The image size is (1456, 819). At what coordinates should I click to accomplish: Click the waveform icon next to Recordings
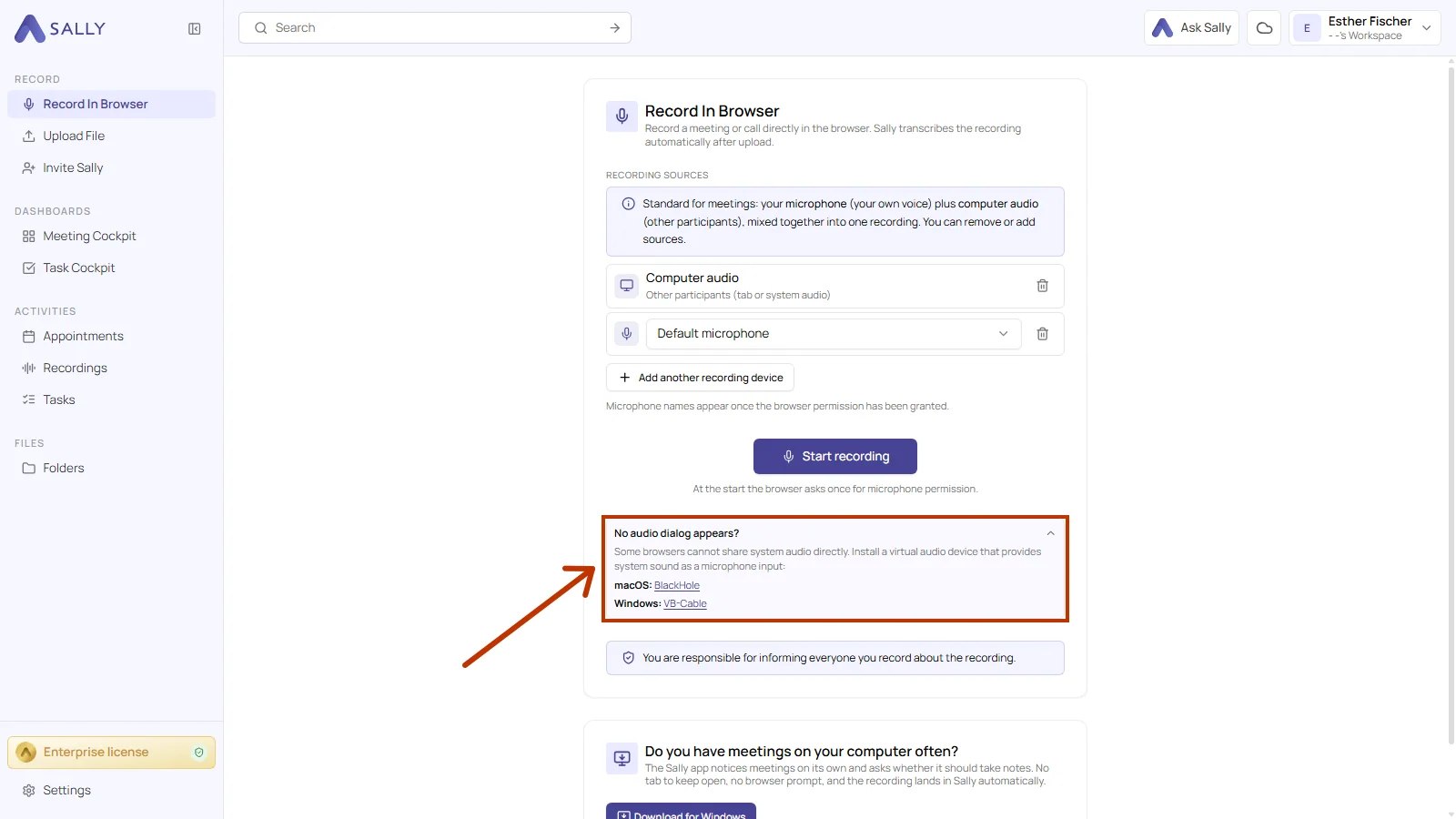[x=29, y=369]
